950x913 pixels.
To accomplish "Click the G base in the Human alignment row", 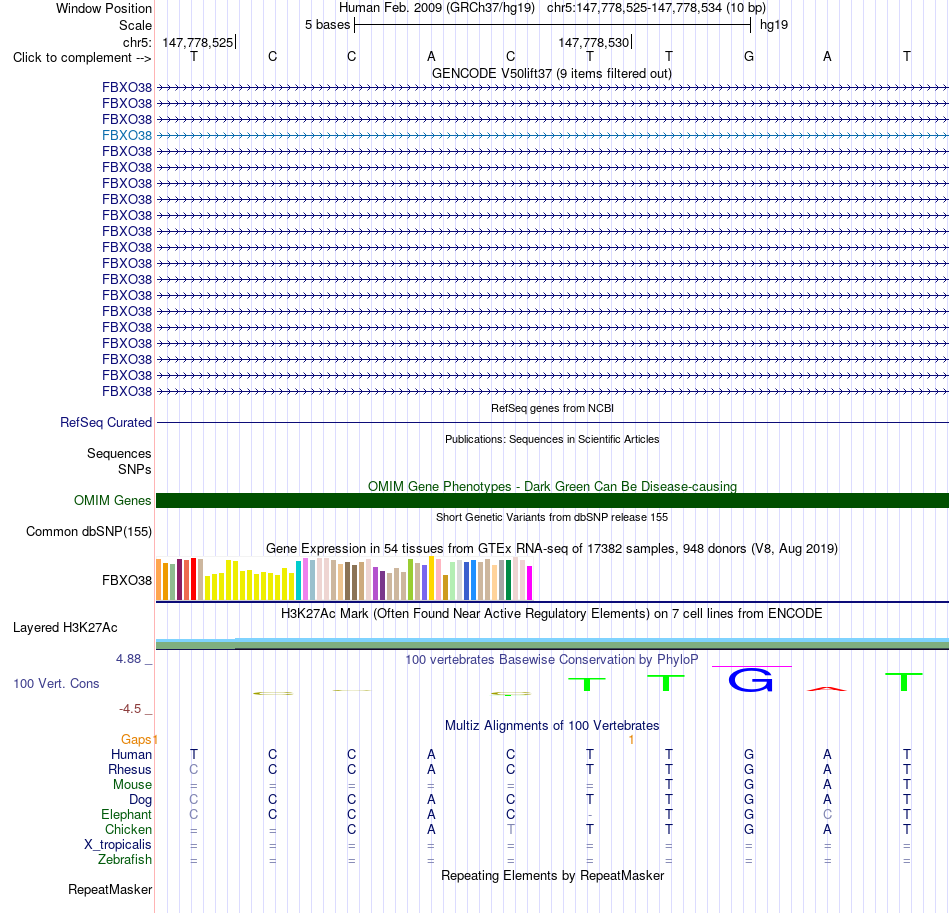I will [x=749, y=754].
